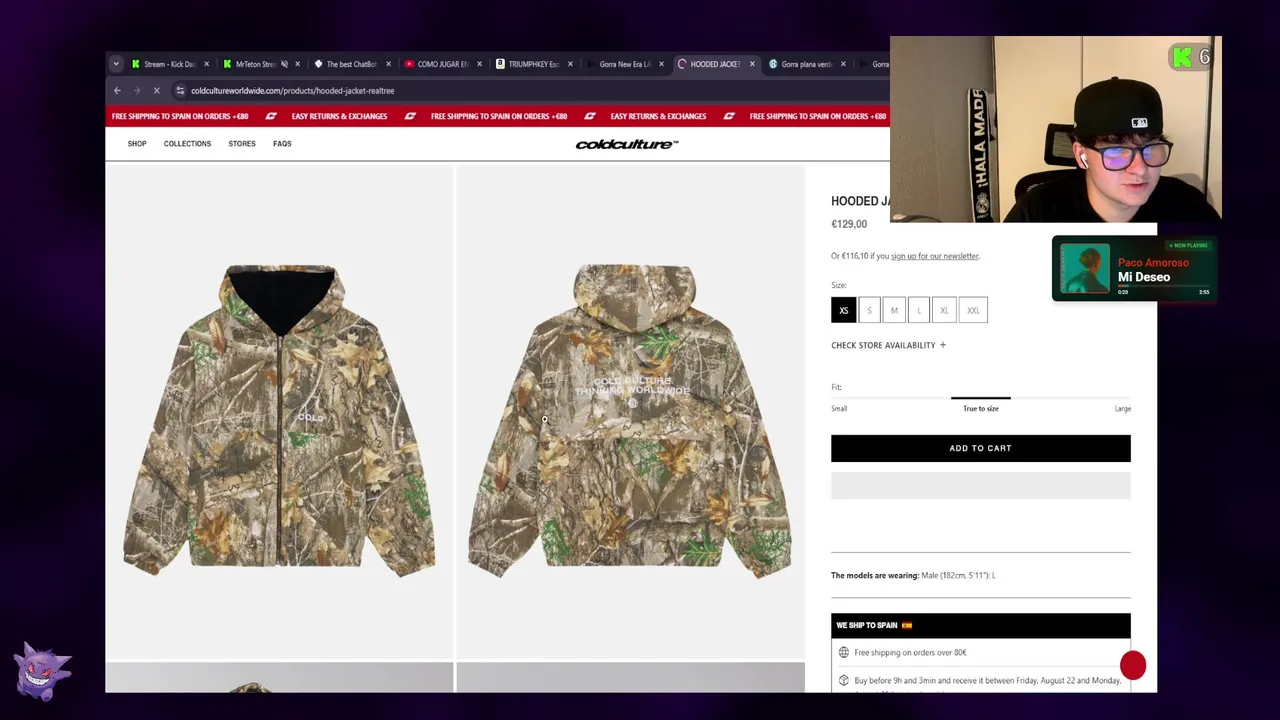Image resolution: width=1280 pixels, height=720 pixels.
Task: Click the coldculture logo
Action: click(627, 144)
